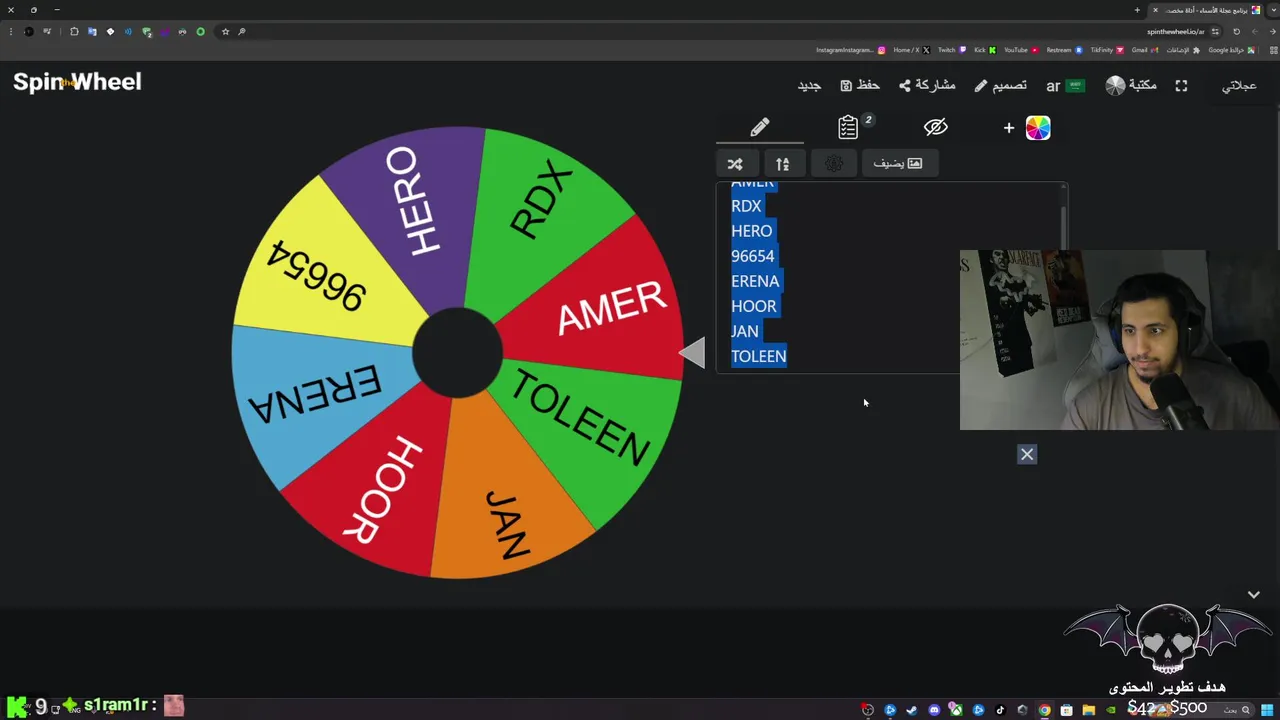Click the Windows Start button
Image resolution: width=1280 pixels, height=720 pixels.
click(x=1267, y=710)
